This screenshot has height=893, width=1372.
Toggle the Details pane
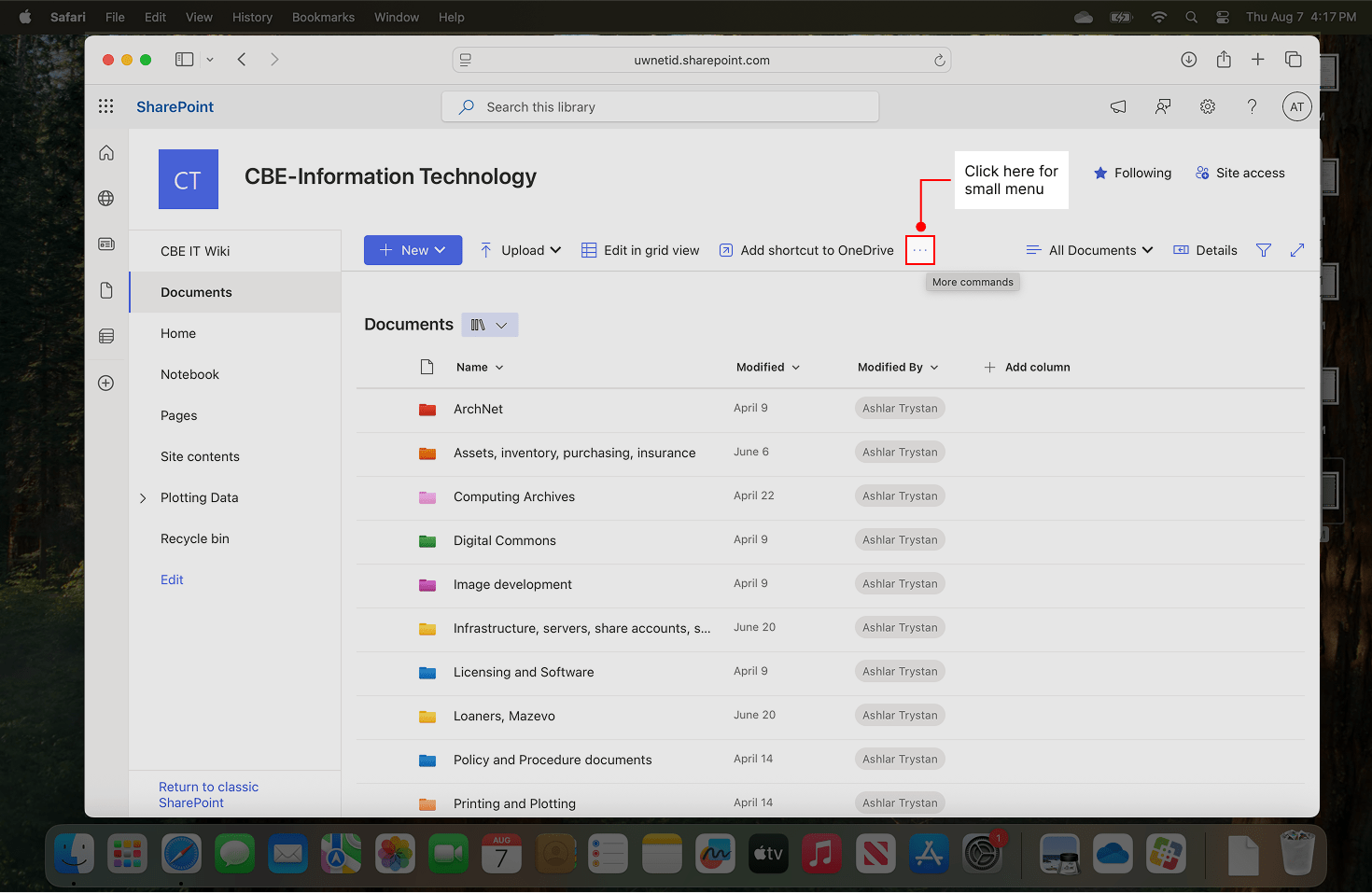[1205, 250]
